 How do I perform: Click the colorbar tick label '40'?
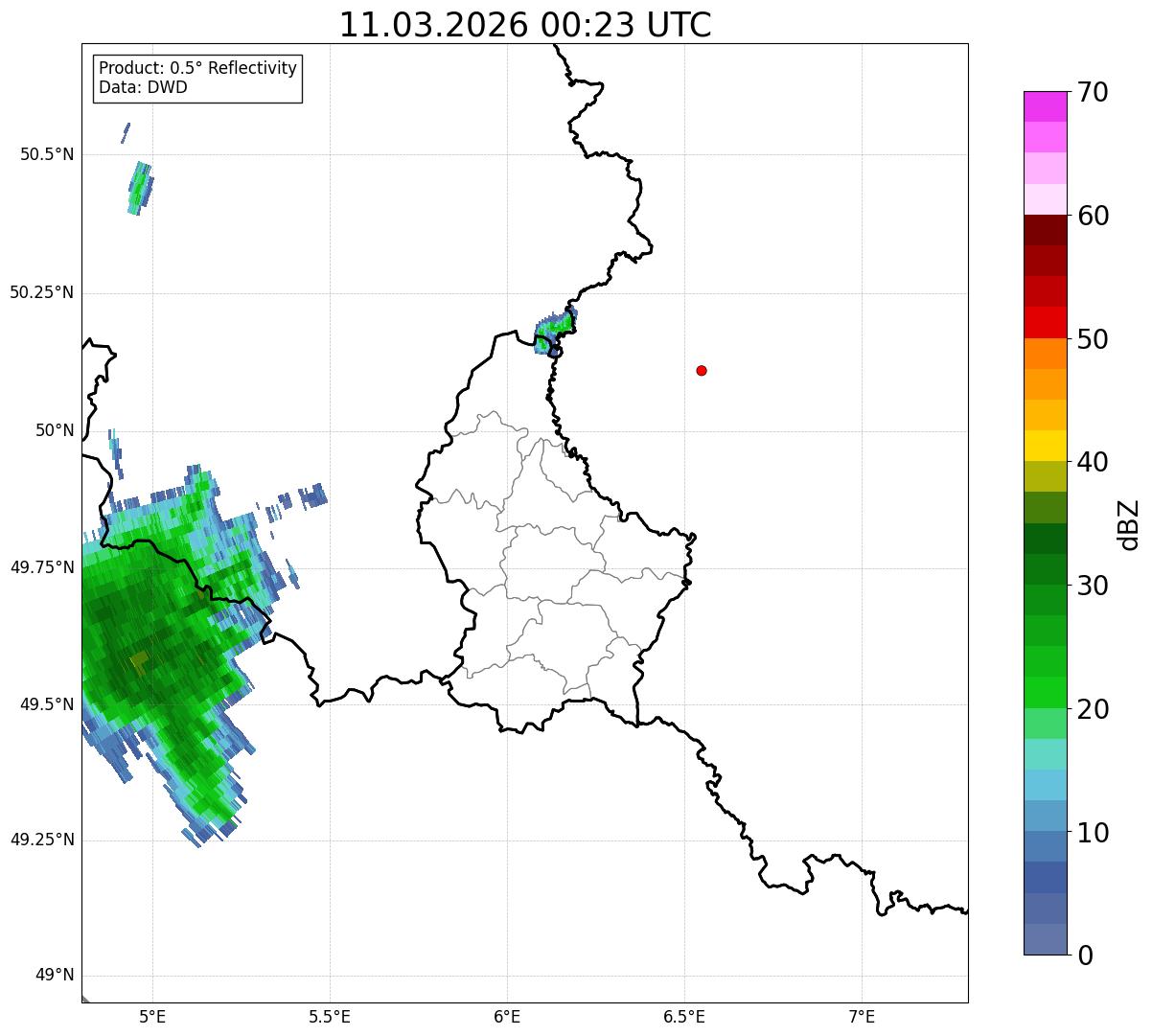[x=1092, y=462]
